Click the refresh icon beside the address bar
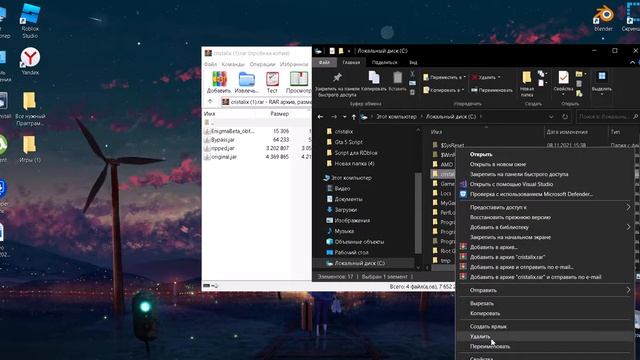Screen dimensions: 640x360 [x=565, y=117]
